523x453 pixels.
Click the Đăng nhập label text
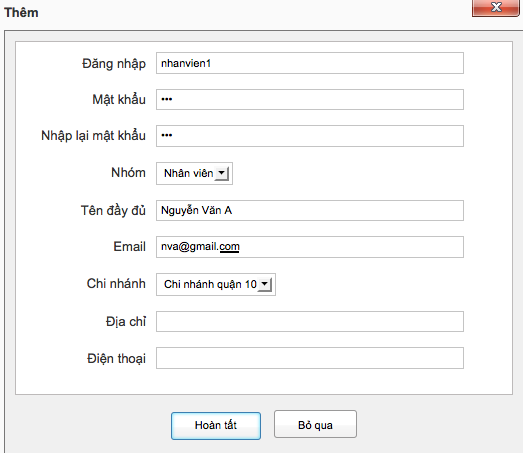[x=114, y=64]
